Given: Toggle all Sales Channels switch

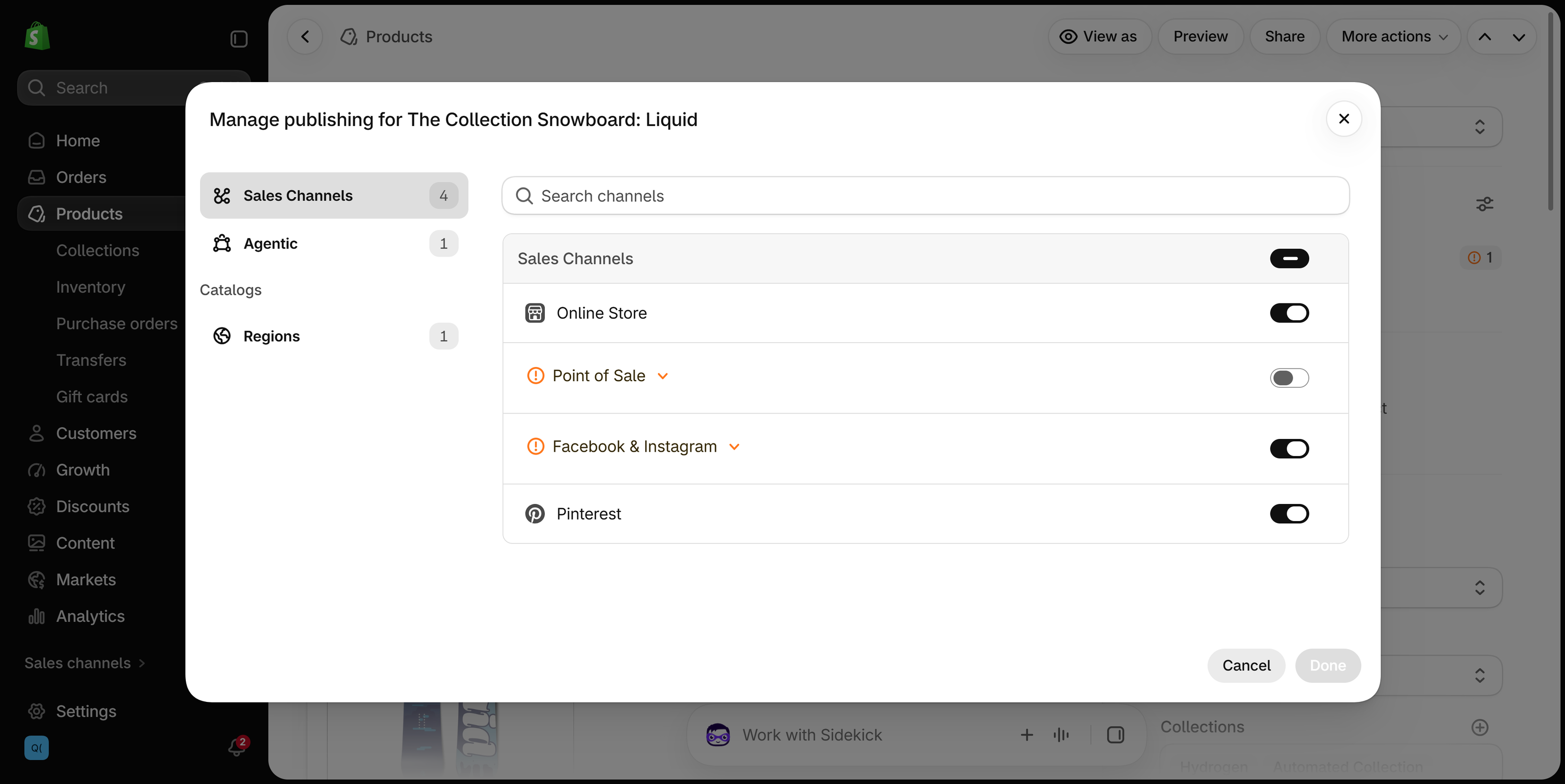Looking at the screenshot, I should click(1289, 259).
